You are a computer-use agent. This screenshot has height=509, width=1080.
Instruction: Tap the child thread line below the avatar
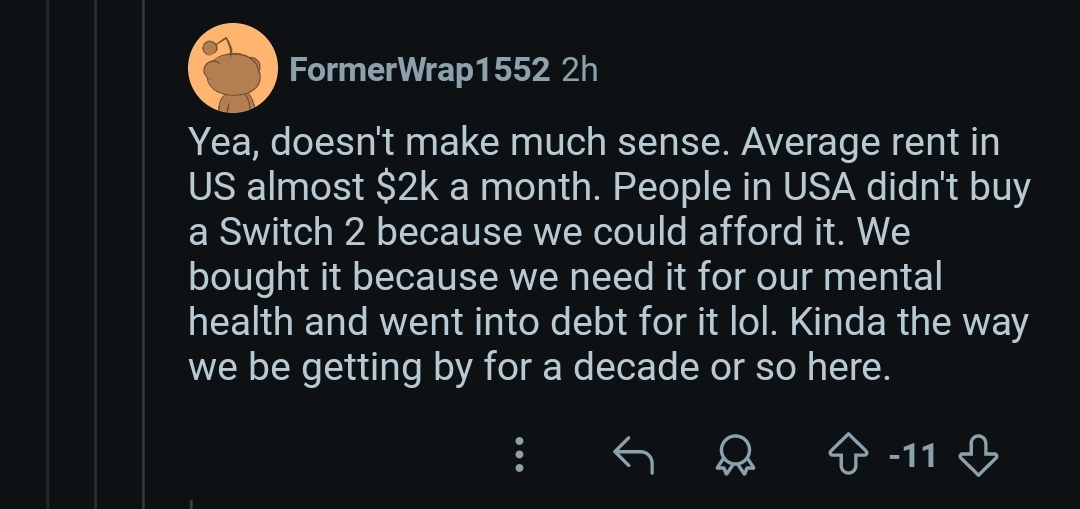(x=191, y=504)
